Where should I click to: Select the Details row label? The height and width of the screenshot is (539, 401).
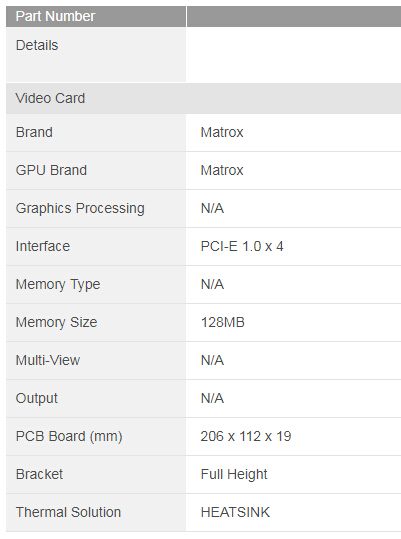[x=37, y=45]
